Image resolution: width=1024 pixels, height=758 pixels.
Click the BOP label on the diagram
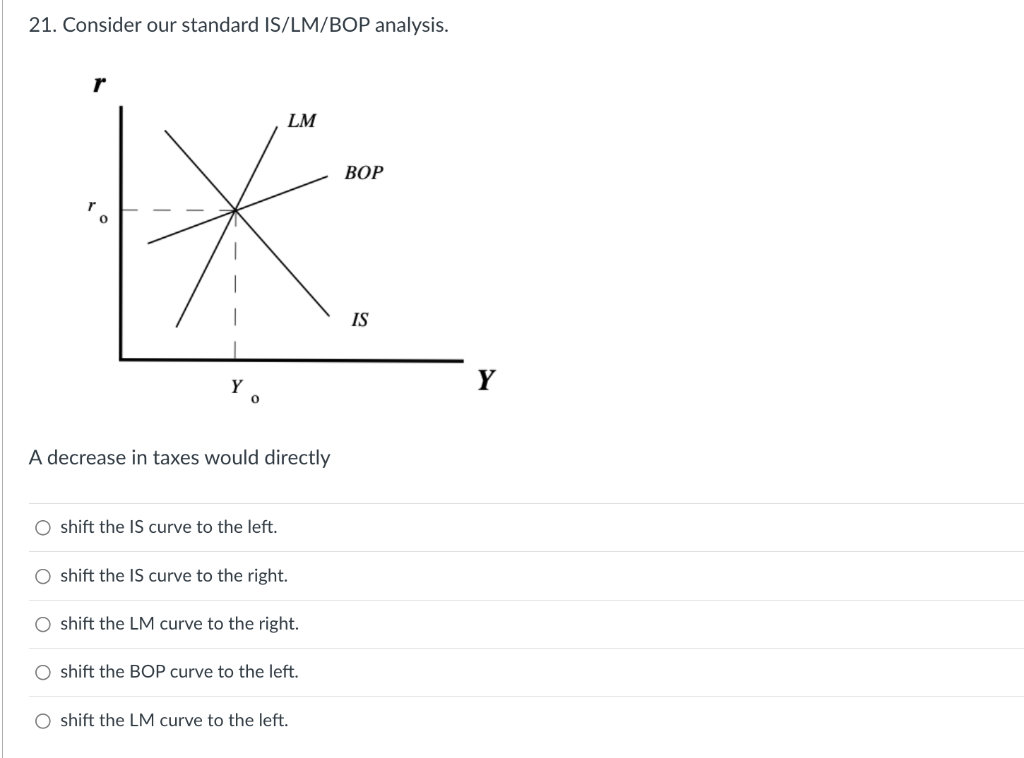pos(364,172)
